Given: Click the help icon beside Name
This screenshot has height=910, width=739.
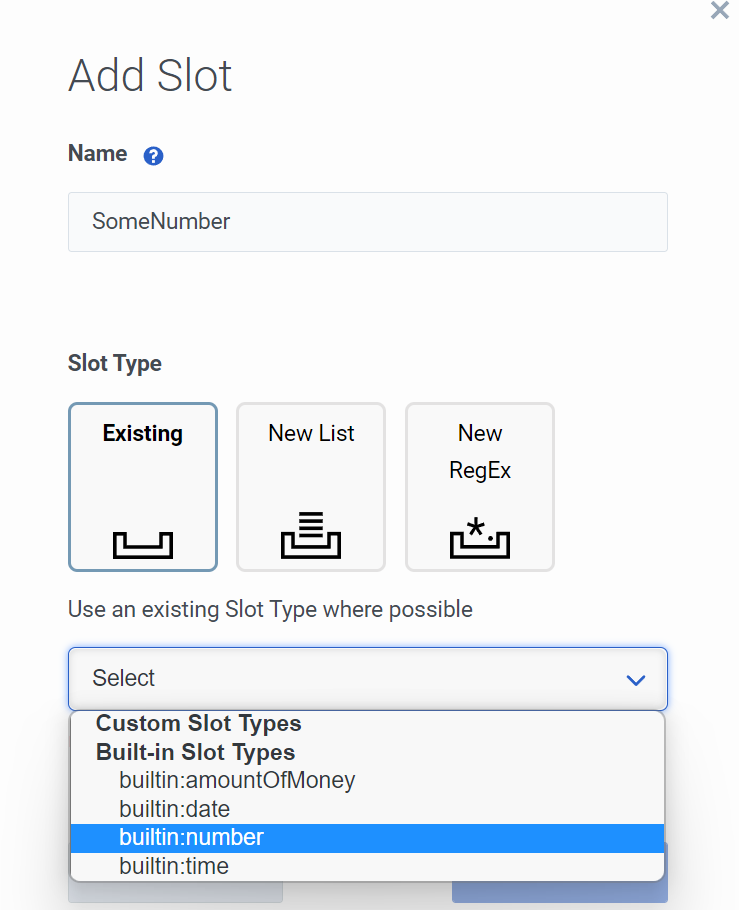Looking at the screenshot, I should click(153, 156).
